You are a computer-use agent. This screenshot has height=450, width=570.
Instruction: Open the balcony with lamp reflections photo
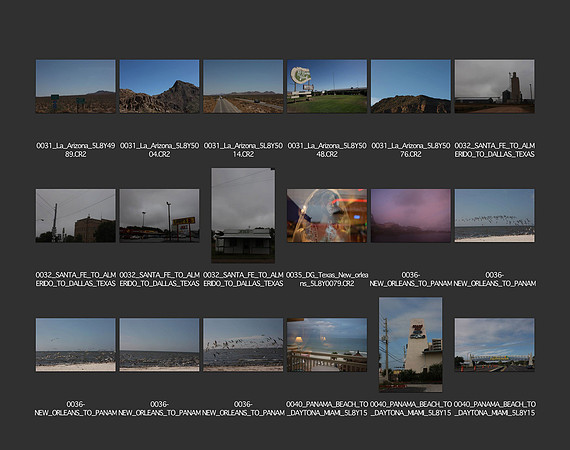[327, 345]
